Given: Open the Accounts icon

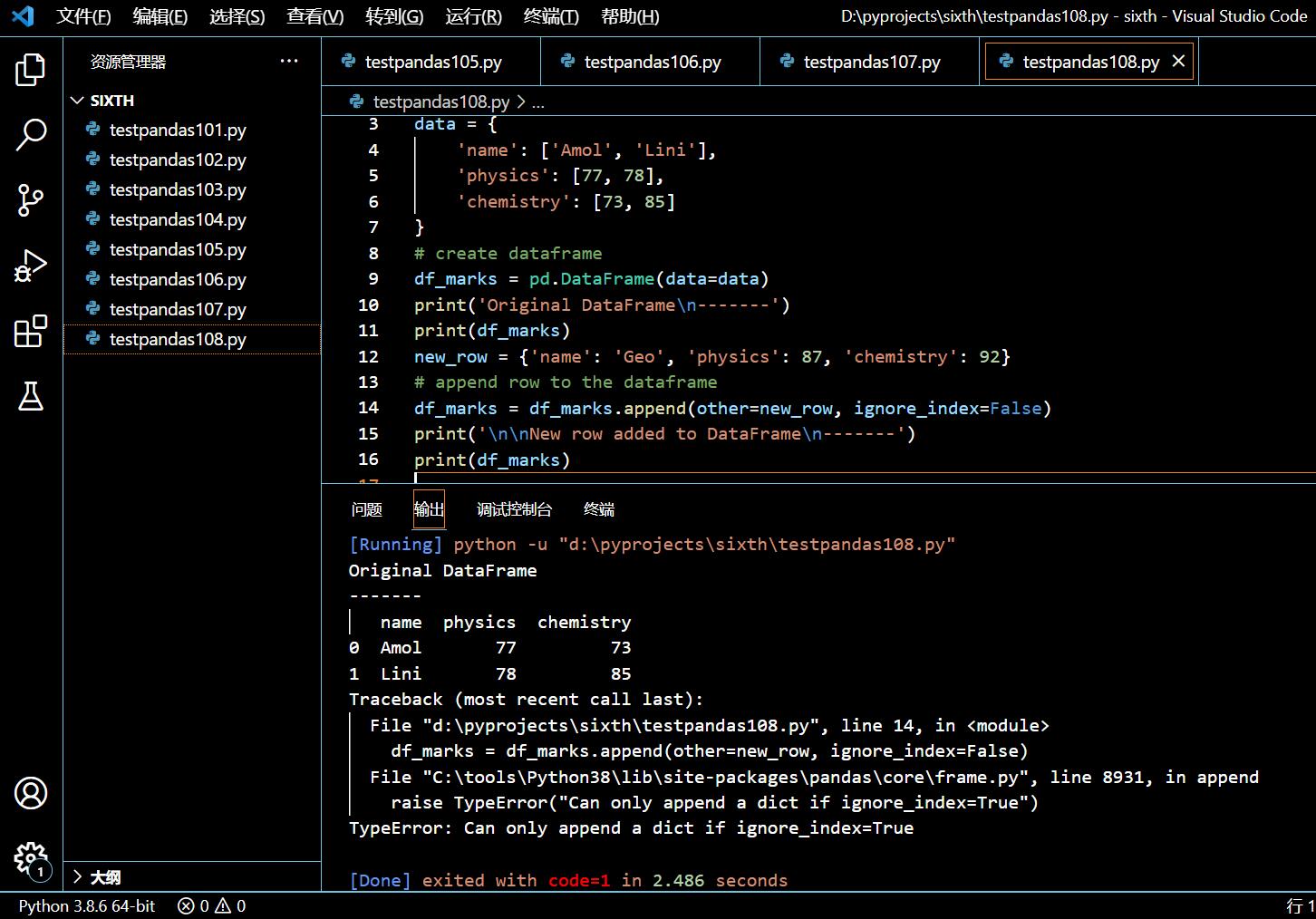Looking at the screenshot, I should coord(31,793).
